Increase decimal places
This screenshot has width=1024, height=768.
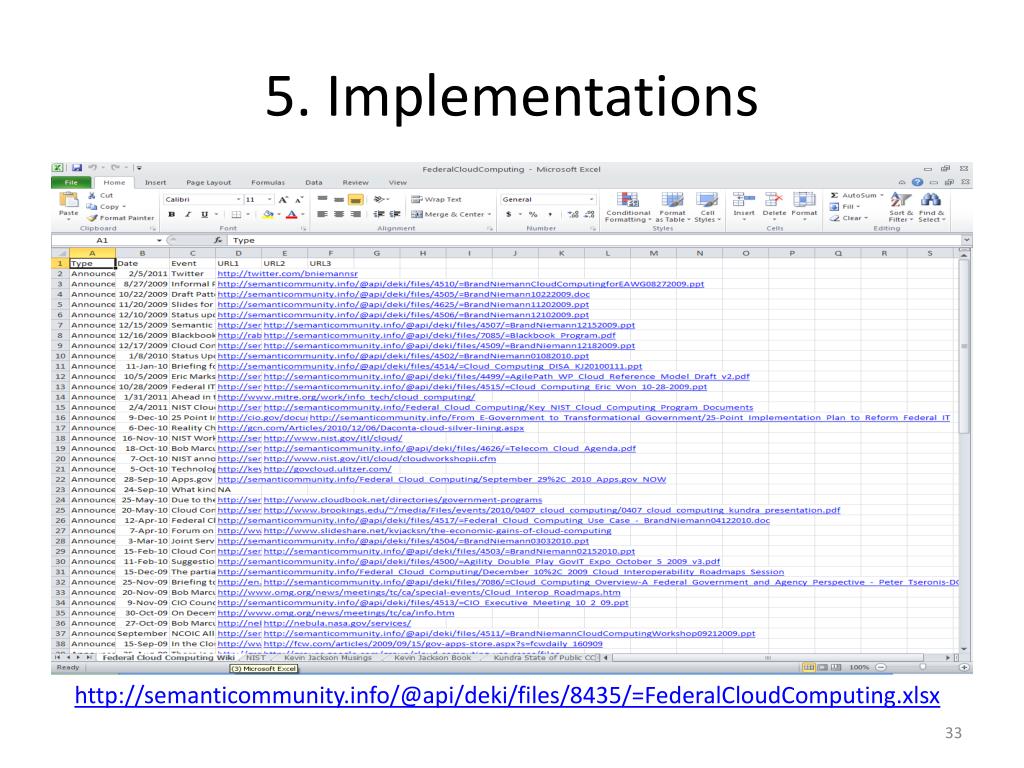coord(573,214)
